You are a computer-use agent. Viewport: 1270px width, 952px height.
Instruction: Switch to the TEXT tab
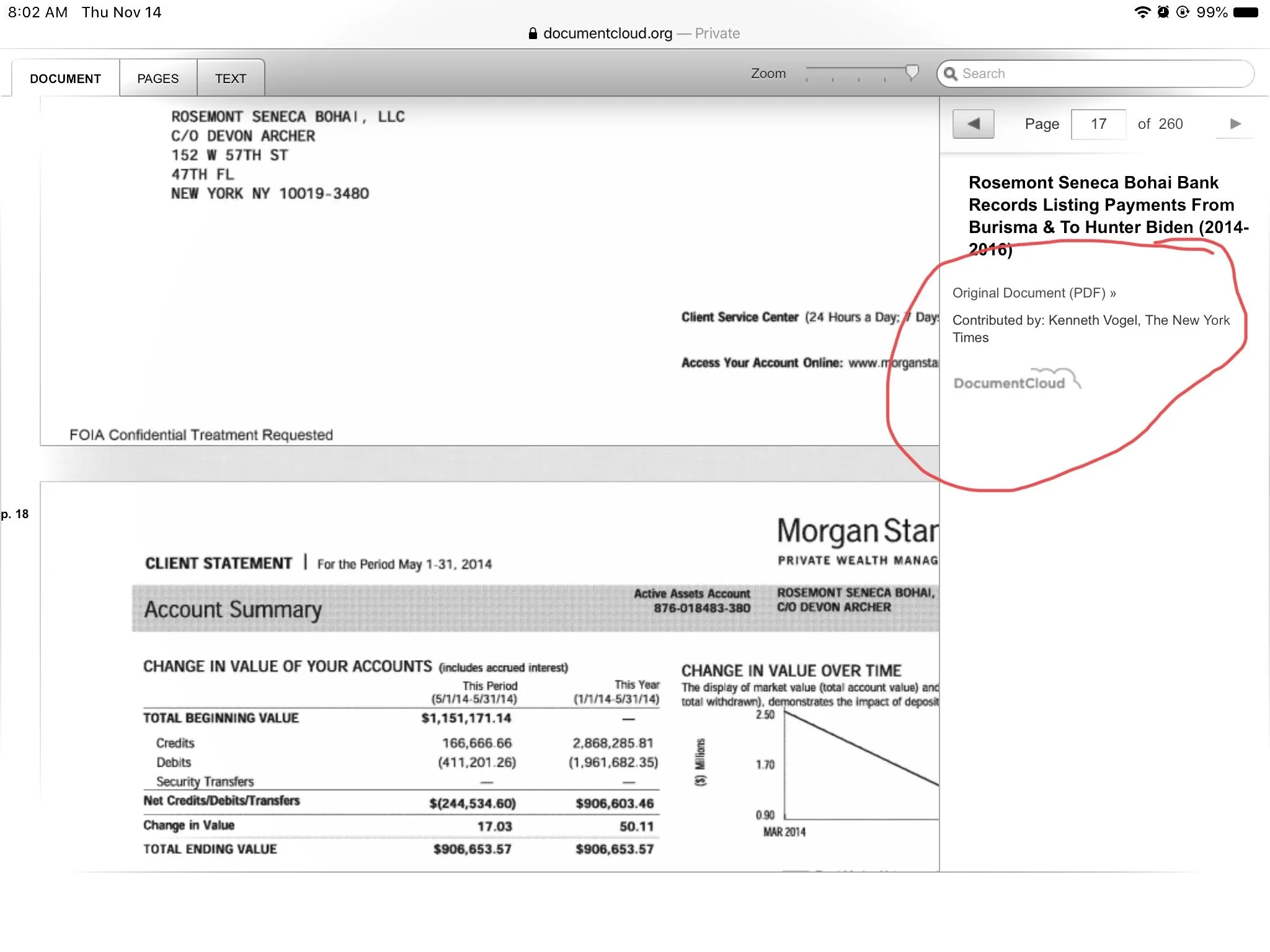point(230,79)
